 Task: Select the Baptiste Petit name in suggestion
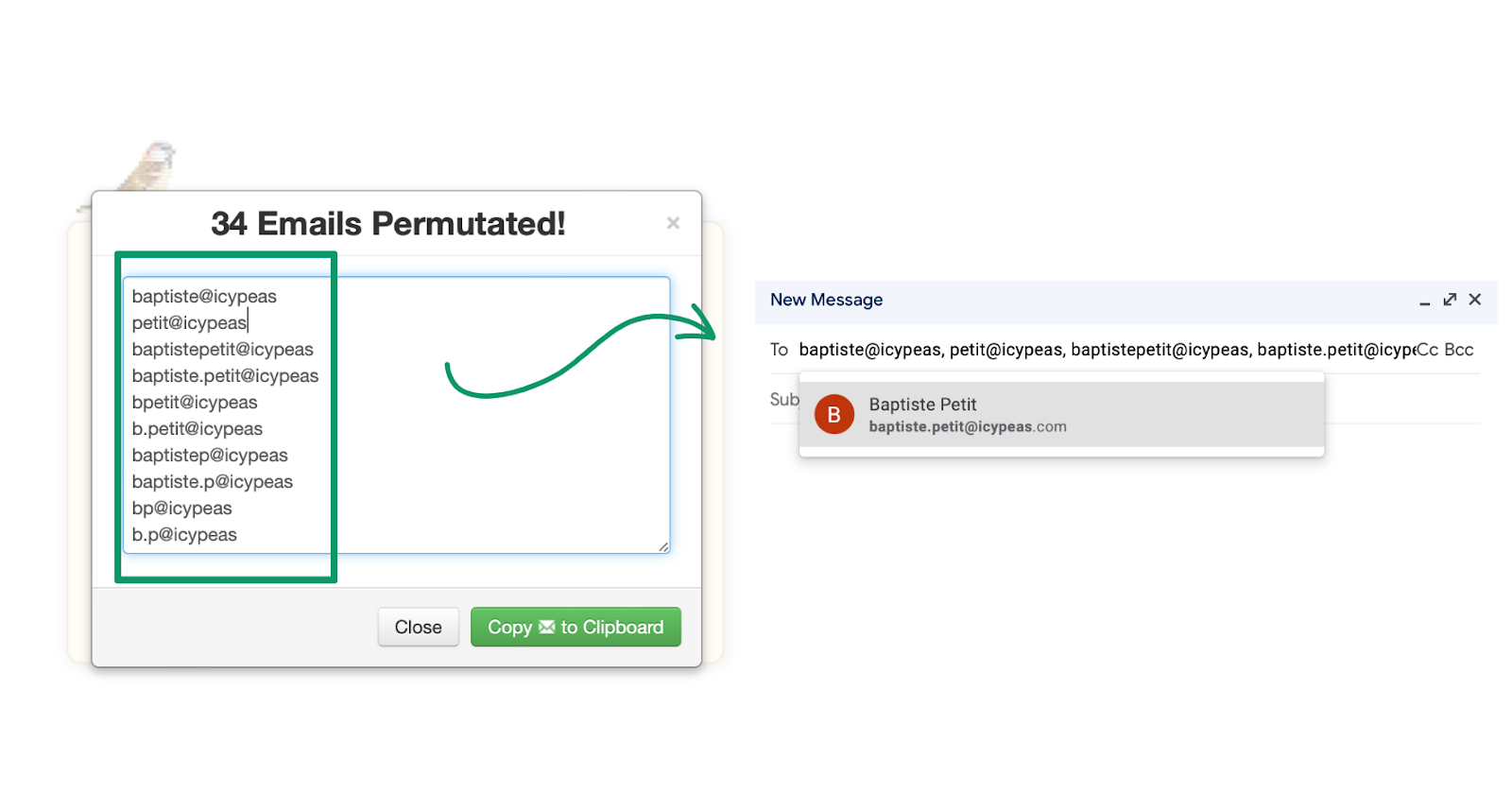[922, 405]
